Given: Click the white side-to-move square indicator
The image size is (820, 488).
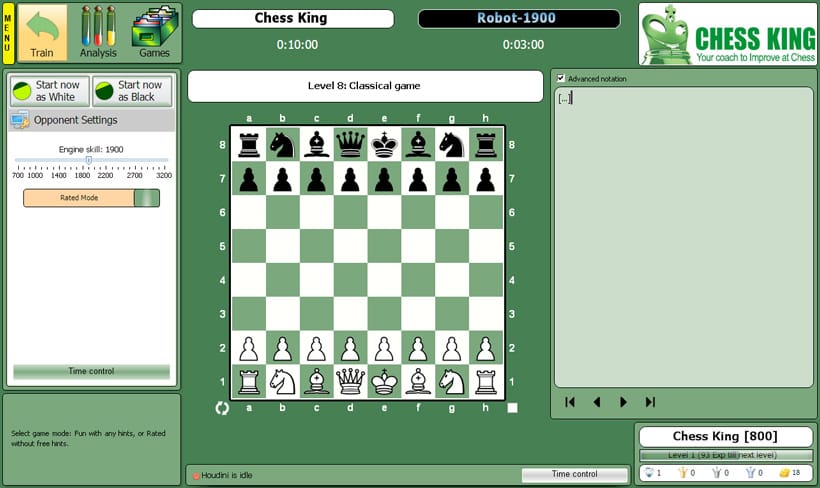Looking at the screenshot, I should (512, 407).
